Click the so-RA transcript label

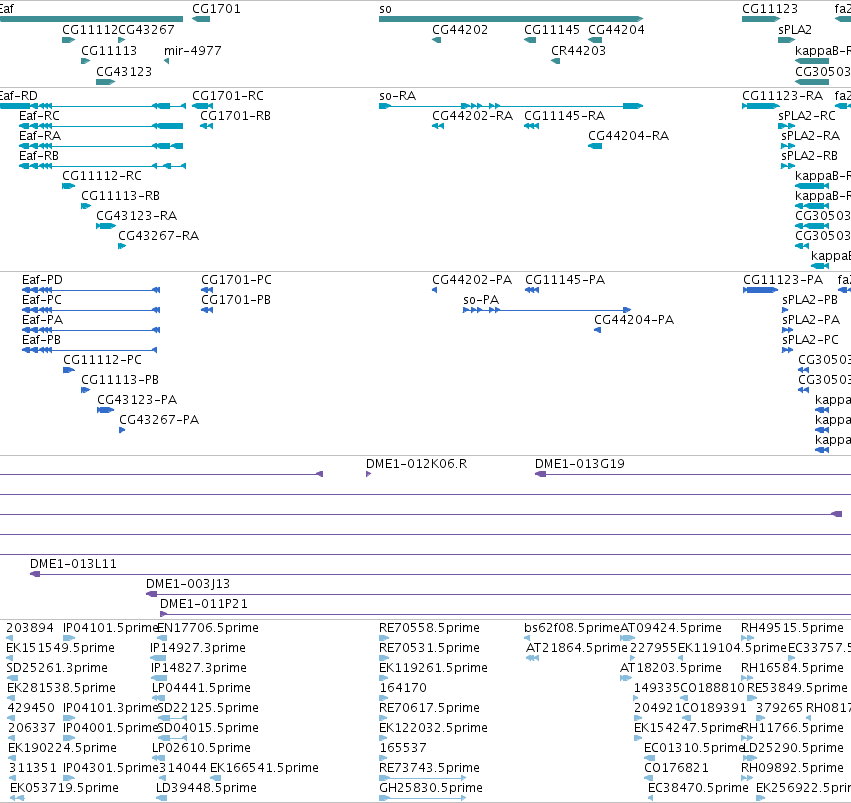tap(397, 96)
